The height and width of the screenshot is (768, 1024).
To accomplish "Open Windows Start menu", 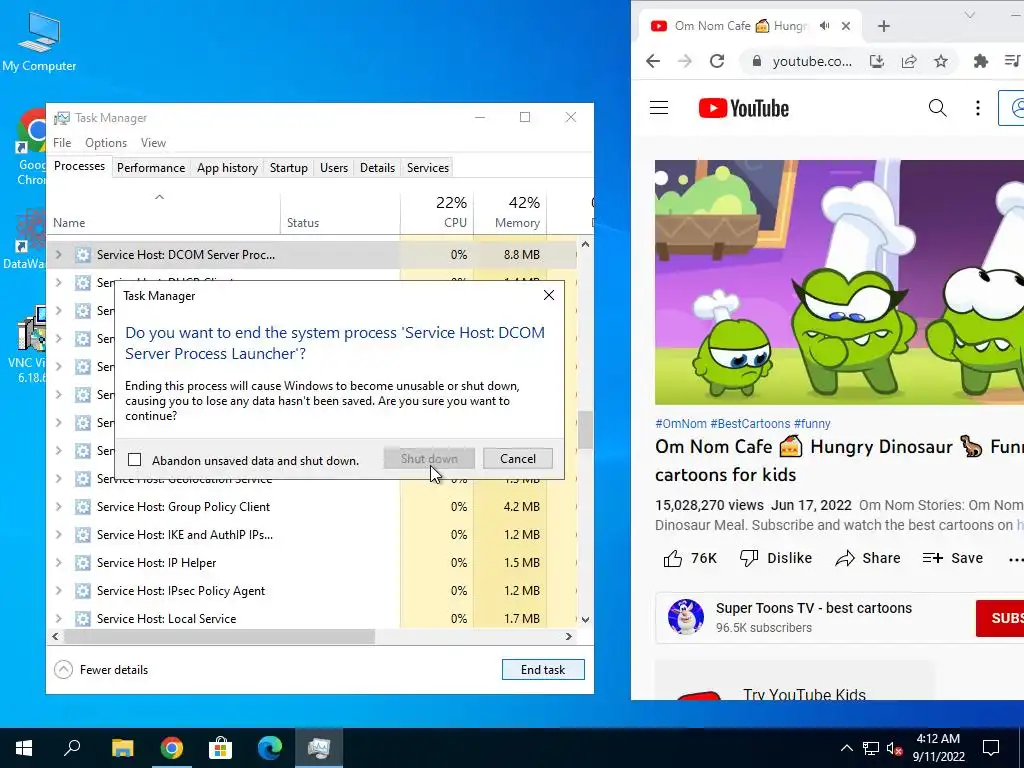I will coord(24,748).
